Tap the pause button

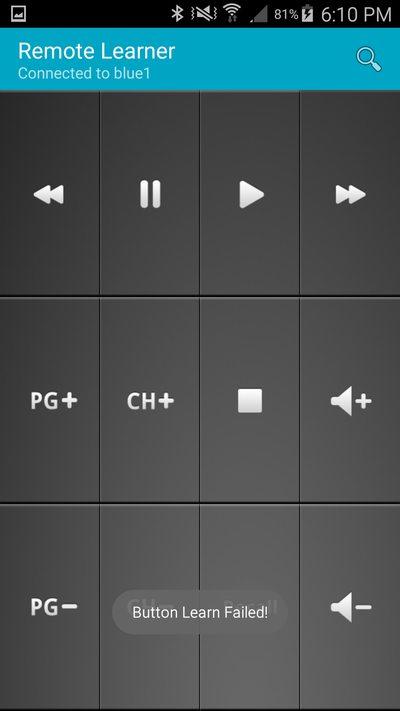click(x=150, y=194)
